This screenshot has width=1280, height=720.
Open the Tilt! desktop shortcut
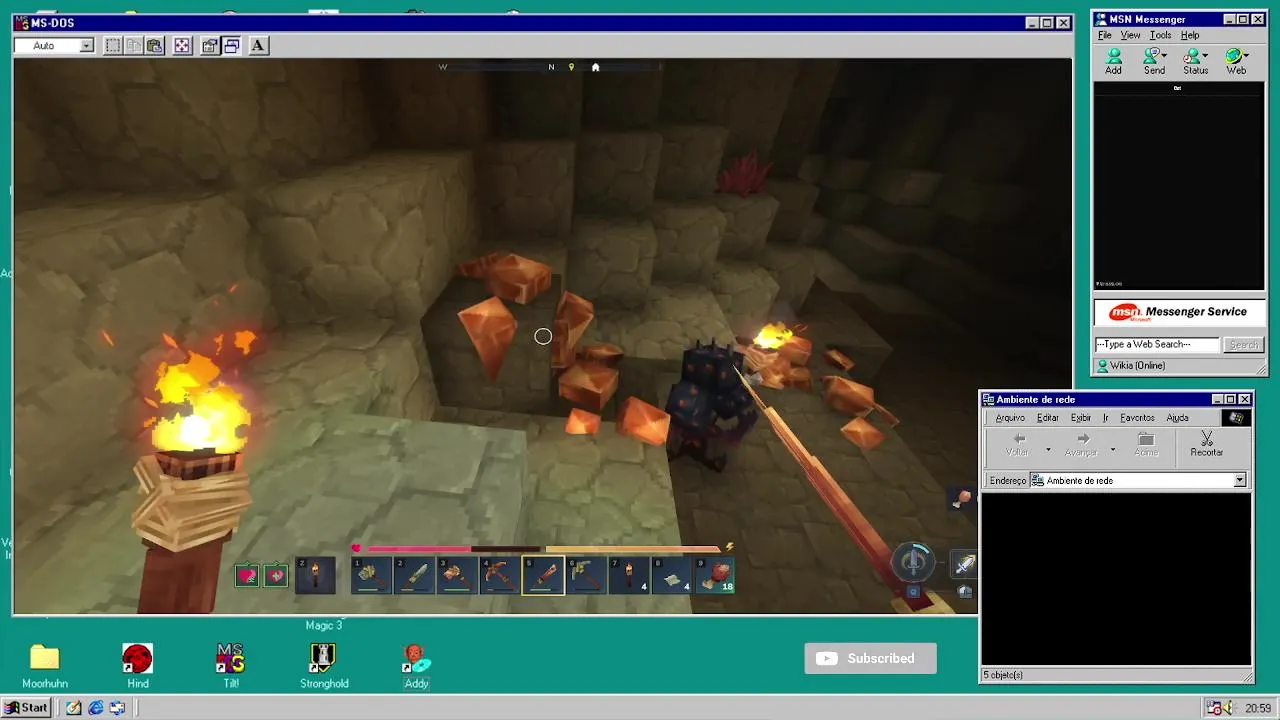(x=231, y=666)
